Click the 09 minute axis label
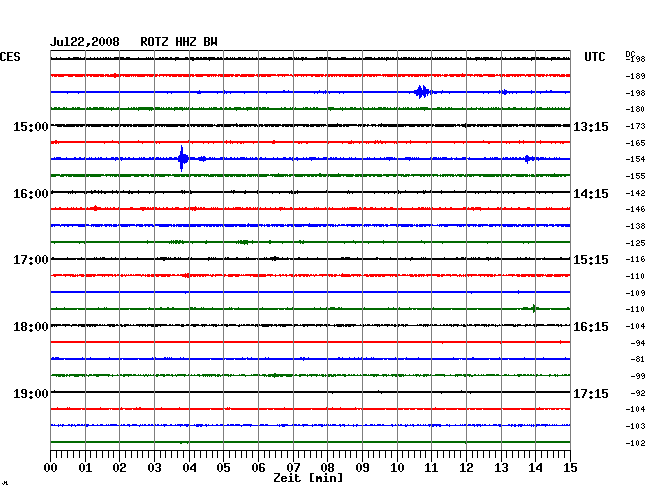 point(362,468)
